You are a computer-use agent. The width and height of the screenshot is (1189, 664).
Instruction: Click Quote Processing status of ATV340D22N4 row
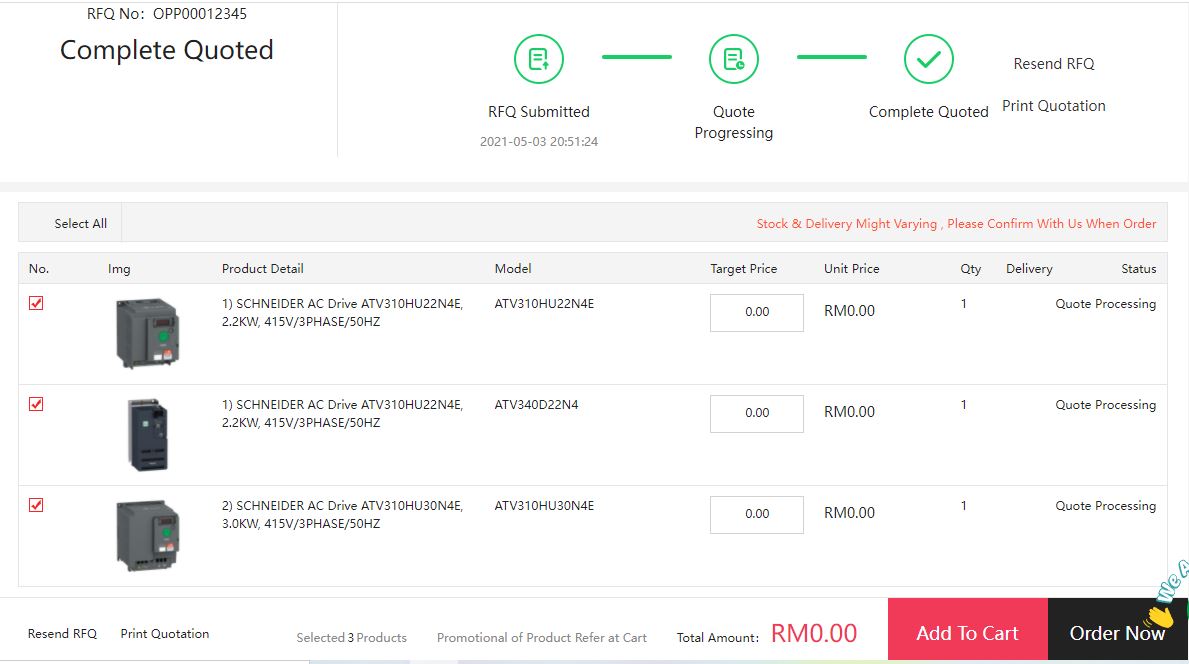[x=1106, y=405]
